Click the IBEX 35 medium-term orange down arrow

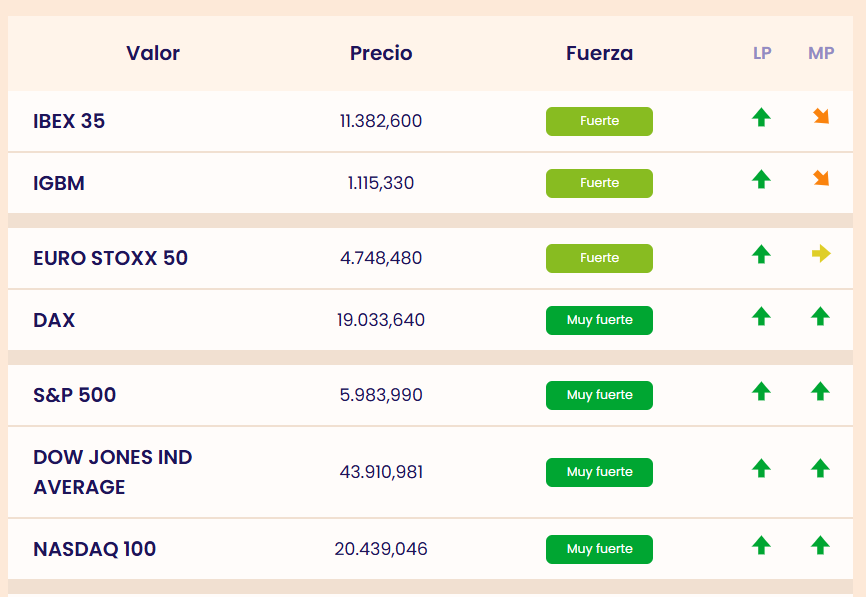pyautogui.click(x=821, y=117)
